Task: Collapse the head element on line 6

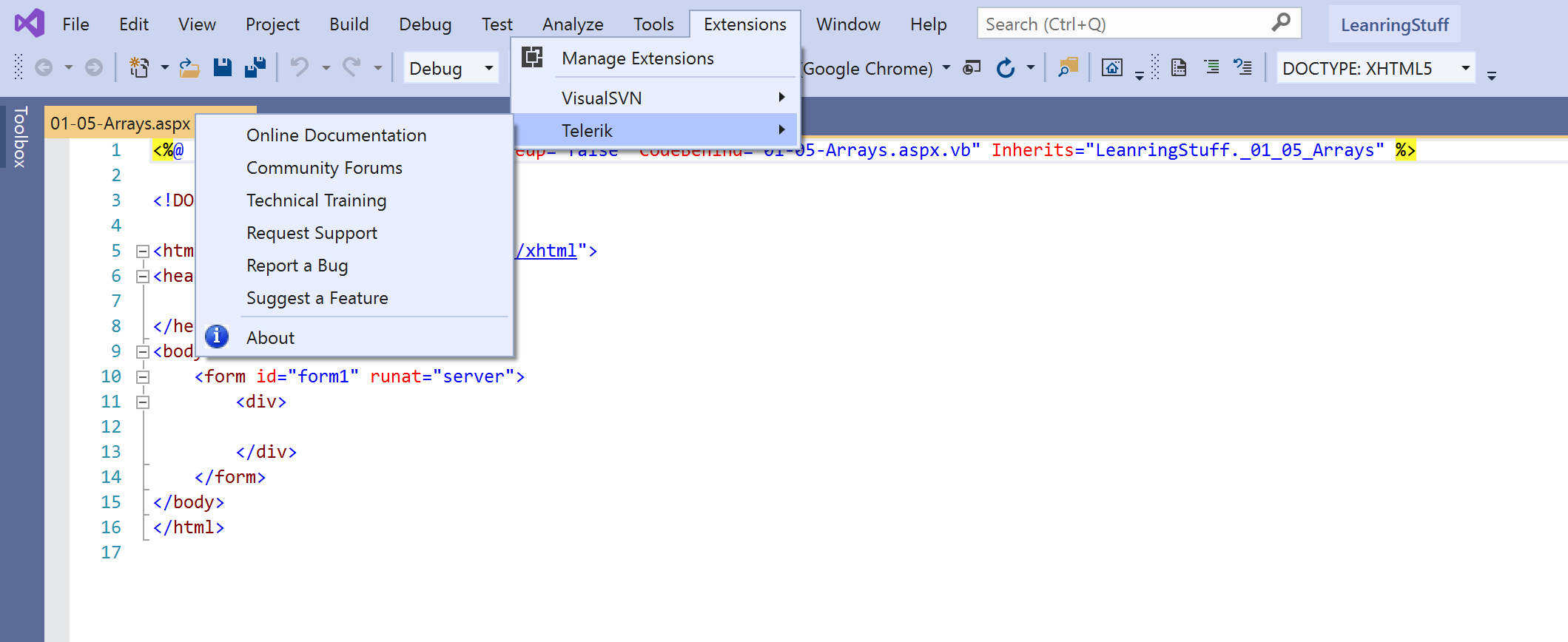Action: tap(143, 277)
